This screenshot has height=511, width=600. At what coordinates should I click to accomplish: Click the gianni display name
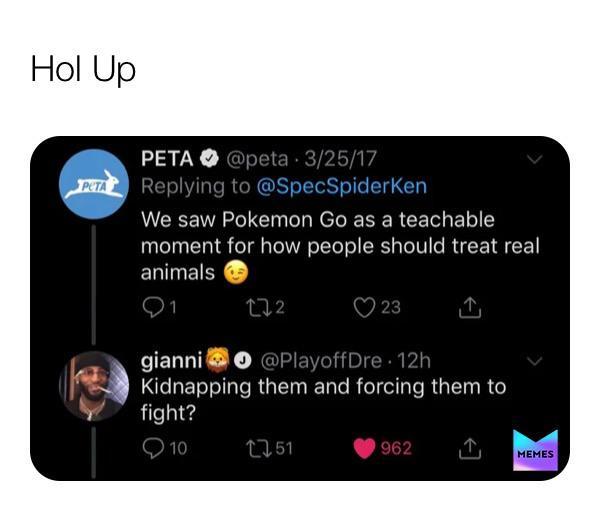171,360
